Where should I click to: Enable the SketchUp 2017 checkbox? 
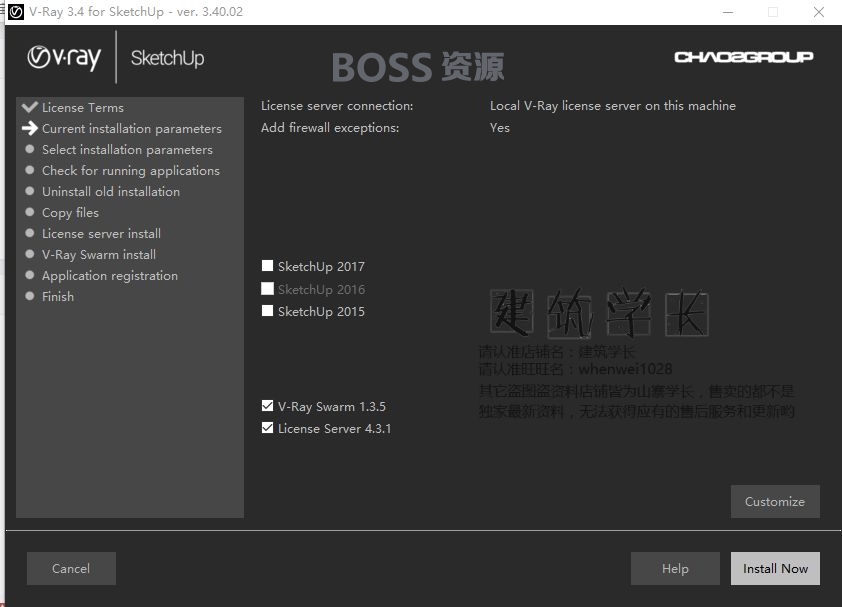[267, 265]
